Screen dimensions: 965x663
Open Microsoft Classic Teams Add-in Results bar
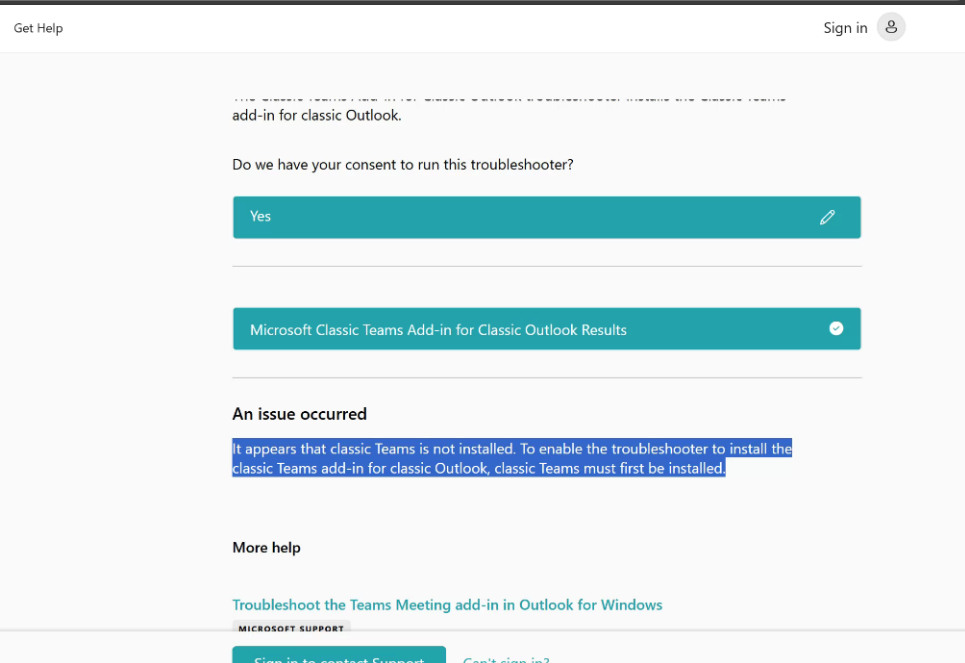tap(547, 329)
